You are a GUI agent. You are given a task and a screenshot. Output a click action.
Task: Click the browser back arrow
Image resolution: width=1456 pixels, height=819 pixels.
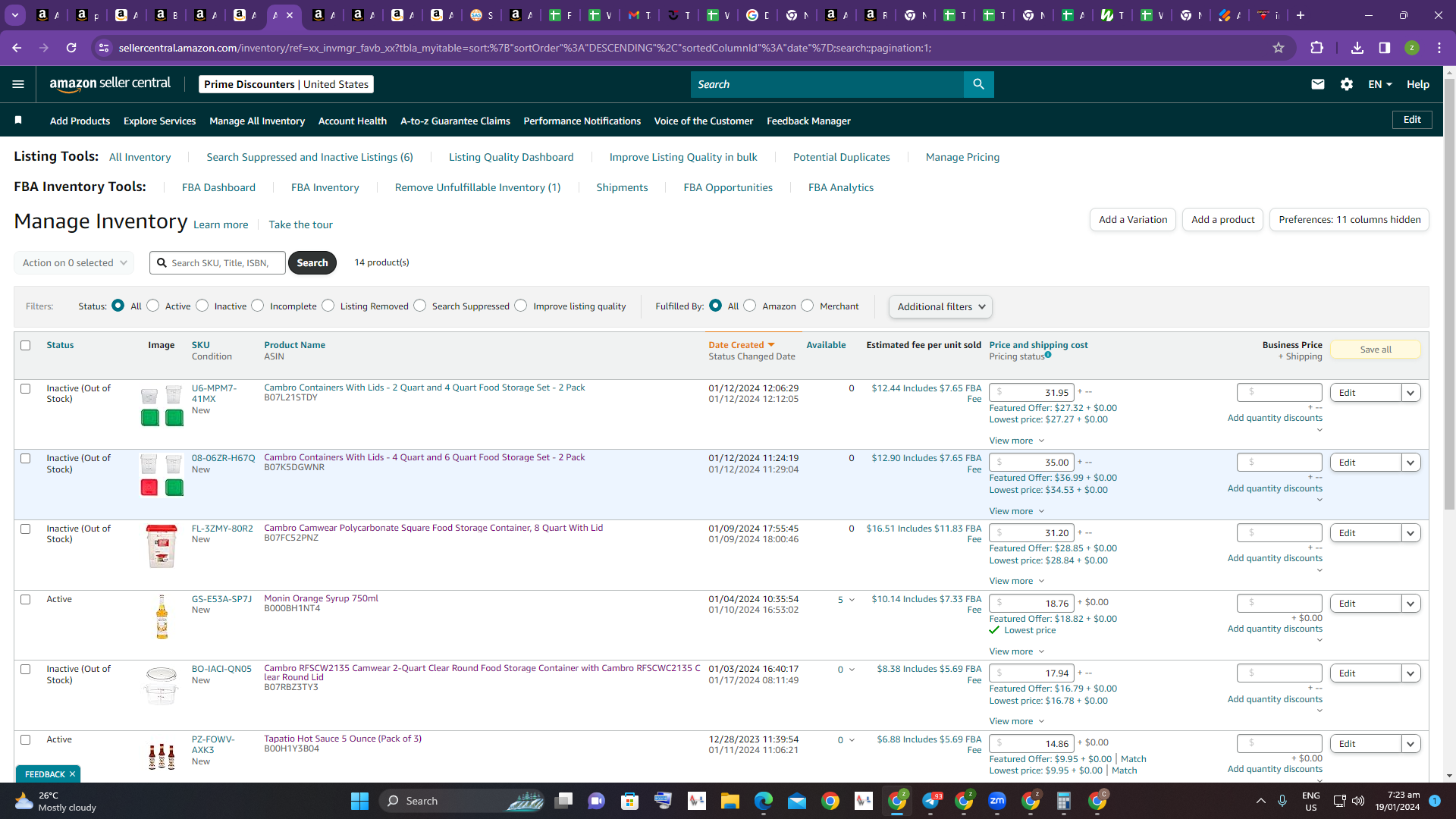[17, 48]
